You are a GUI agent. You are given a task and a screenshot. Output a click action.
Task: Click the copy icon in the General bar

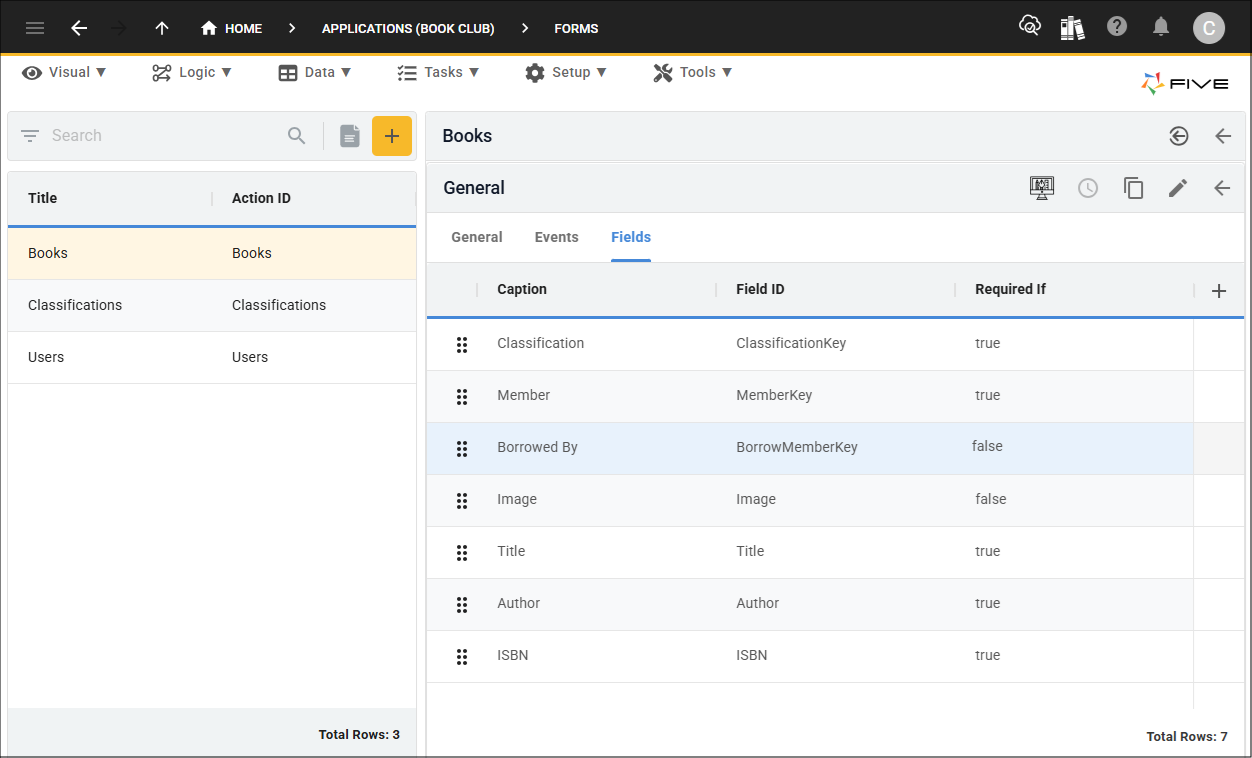click(1133, 188)
